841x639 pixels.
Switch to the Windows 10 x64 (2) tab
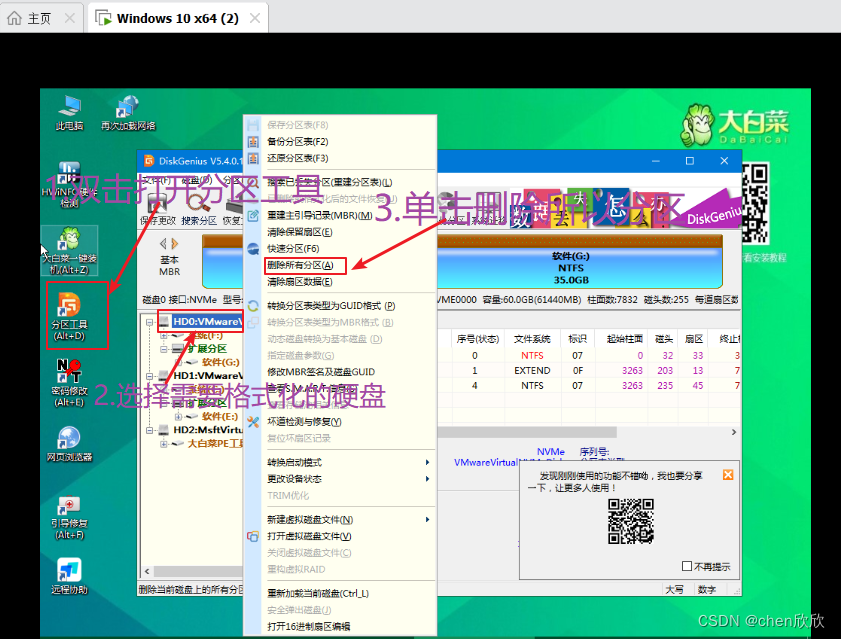tap(178, 18)
